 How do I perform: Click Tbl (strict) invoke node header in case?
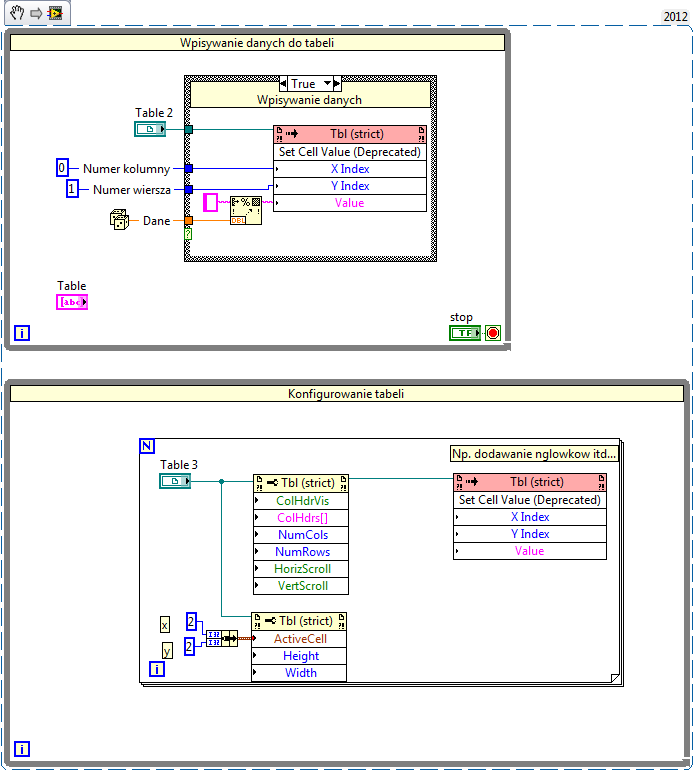[350, 134]
